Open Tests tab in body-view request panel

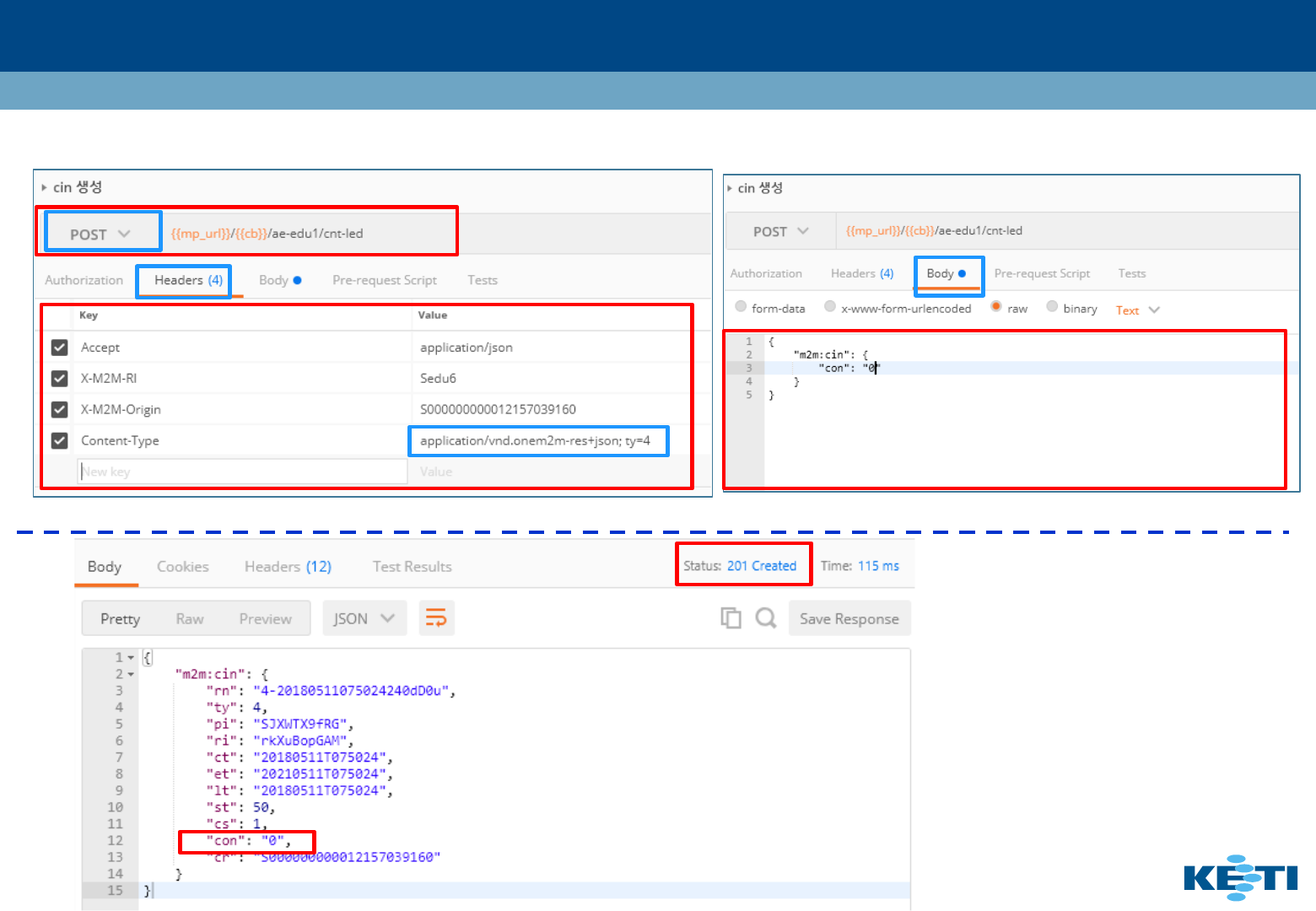(x=1132, y=273)
